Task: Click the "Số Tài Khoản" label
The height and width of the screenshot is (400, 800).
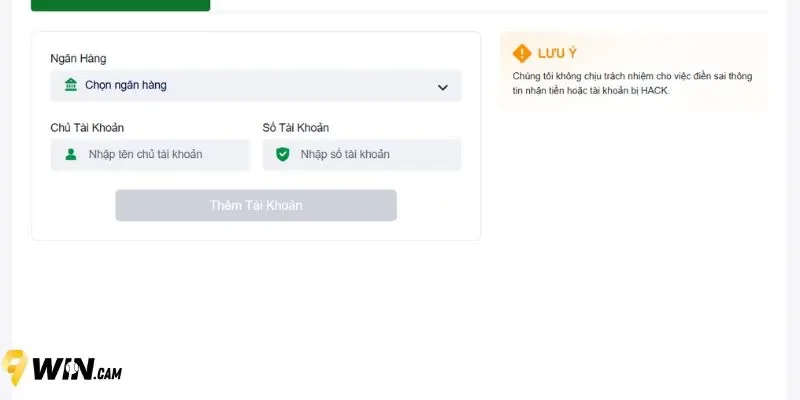Action: click(x=296, y=128)
